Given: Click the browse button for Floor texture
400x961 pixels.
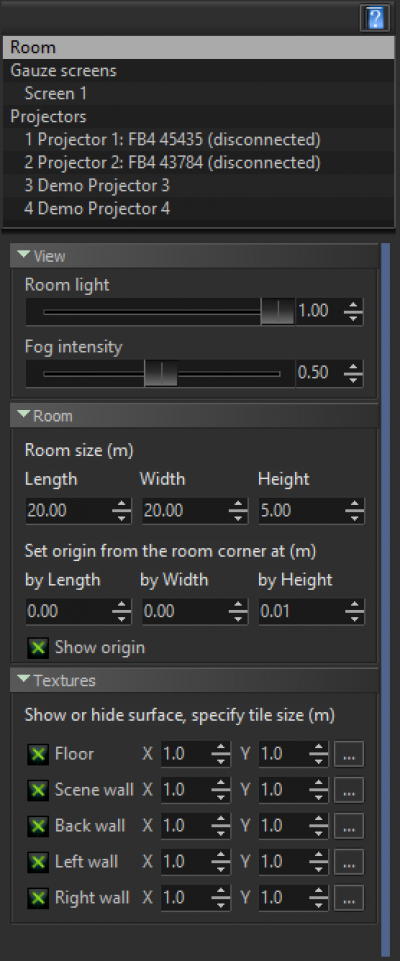Looking at the screenshot, I should point(349,754).
